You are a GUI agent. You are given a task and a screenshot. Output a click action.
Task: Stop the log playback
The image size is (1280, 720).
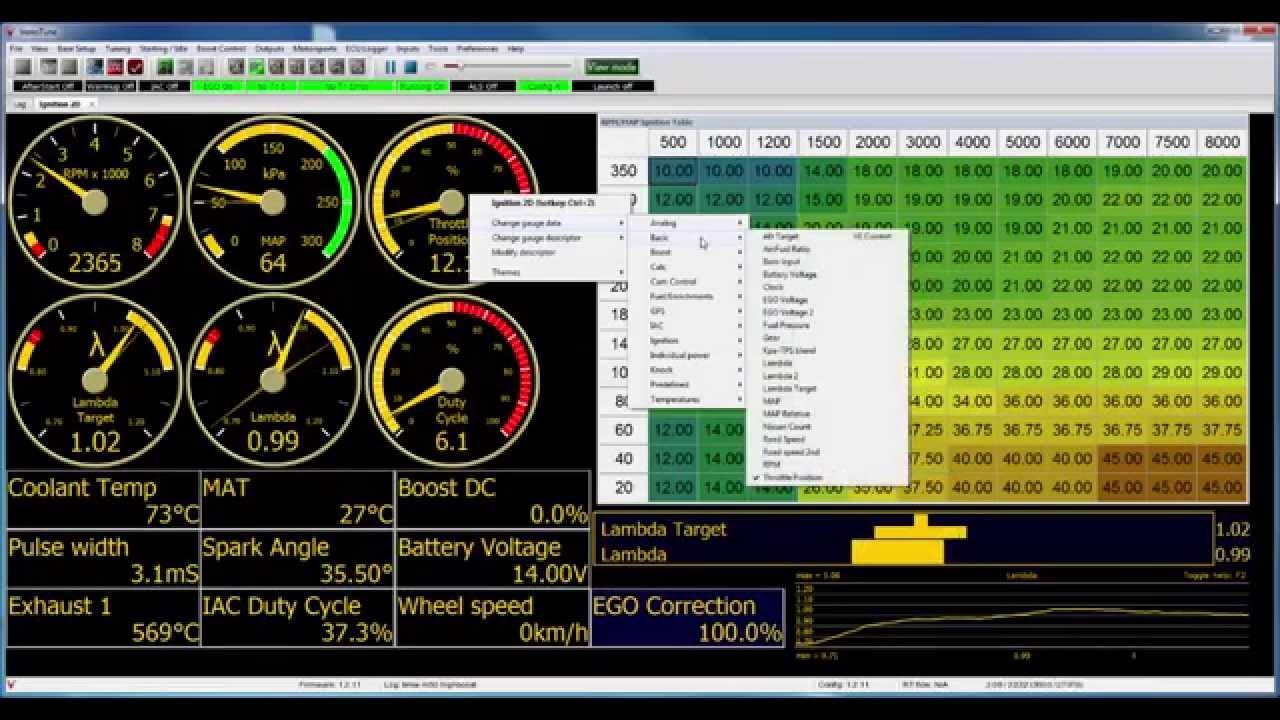tap(410, 67)
